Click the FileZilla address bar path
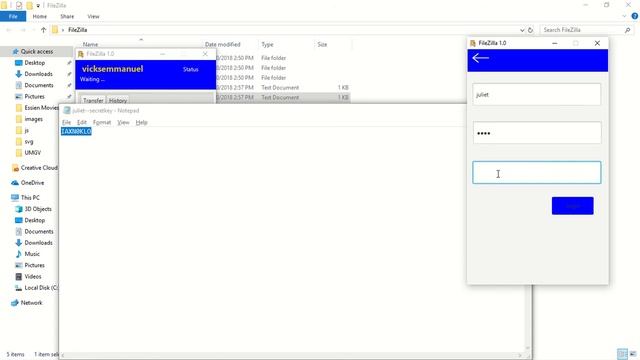Screen dimensions: 640x360 tap(78, 30)
